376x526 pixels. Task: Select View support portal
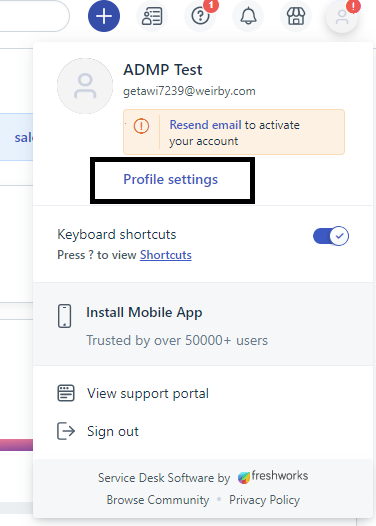click(x=148, y=393)
